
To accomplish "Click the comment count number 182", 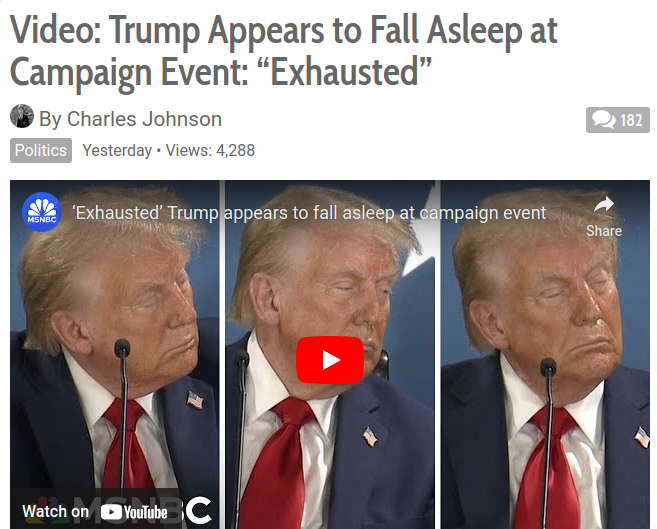I will (631, 121).
